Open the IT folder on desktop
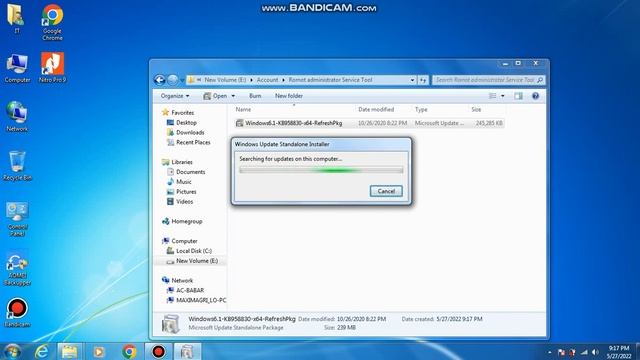 (16, 18)
